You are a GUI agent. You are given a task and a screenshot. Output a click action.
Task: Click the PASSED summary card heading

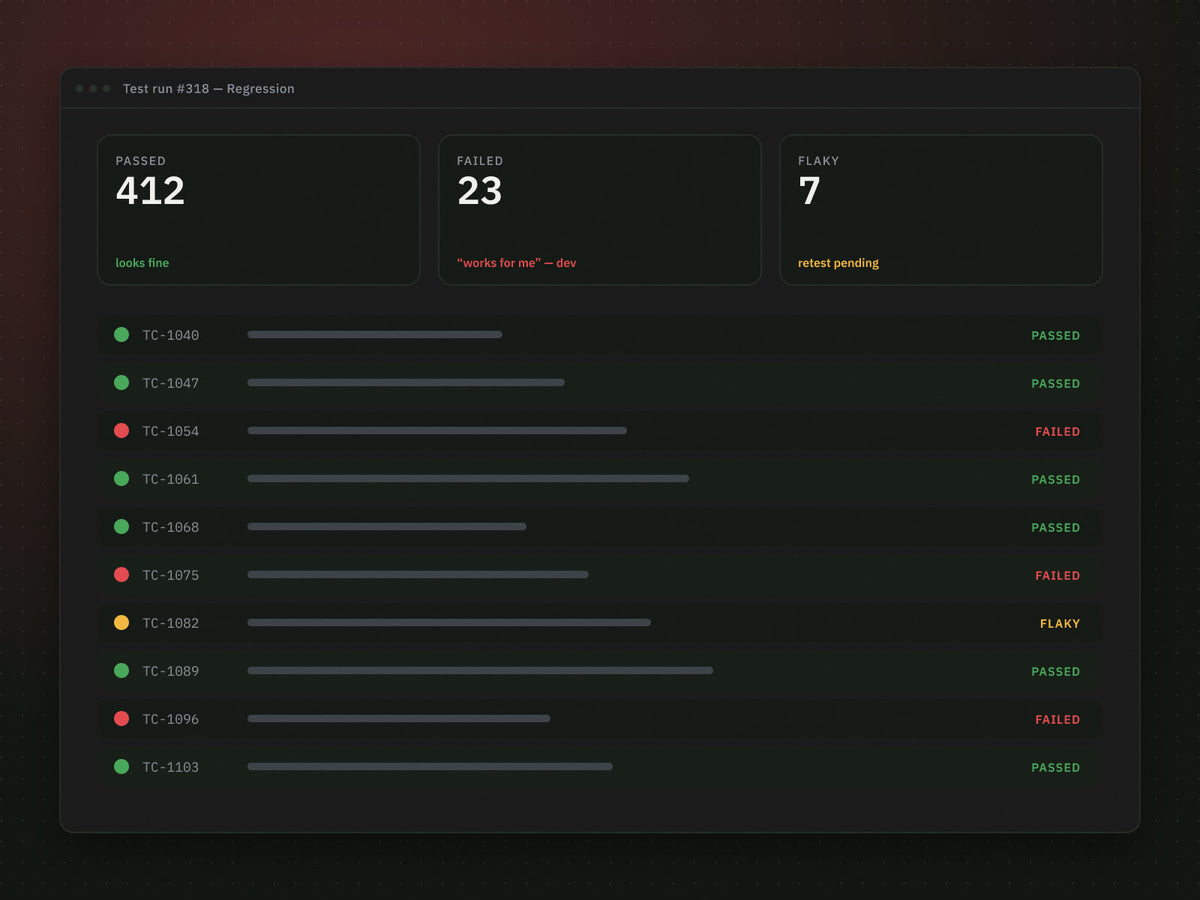click(x=141, y=161)
